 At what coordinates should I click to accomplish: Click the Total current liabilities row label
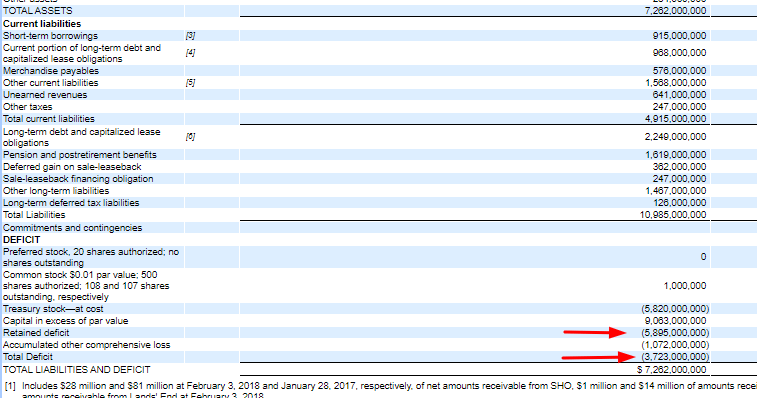pyautogui.click(x=49, y=119)
